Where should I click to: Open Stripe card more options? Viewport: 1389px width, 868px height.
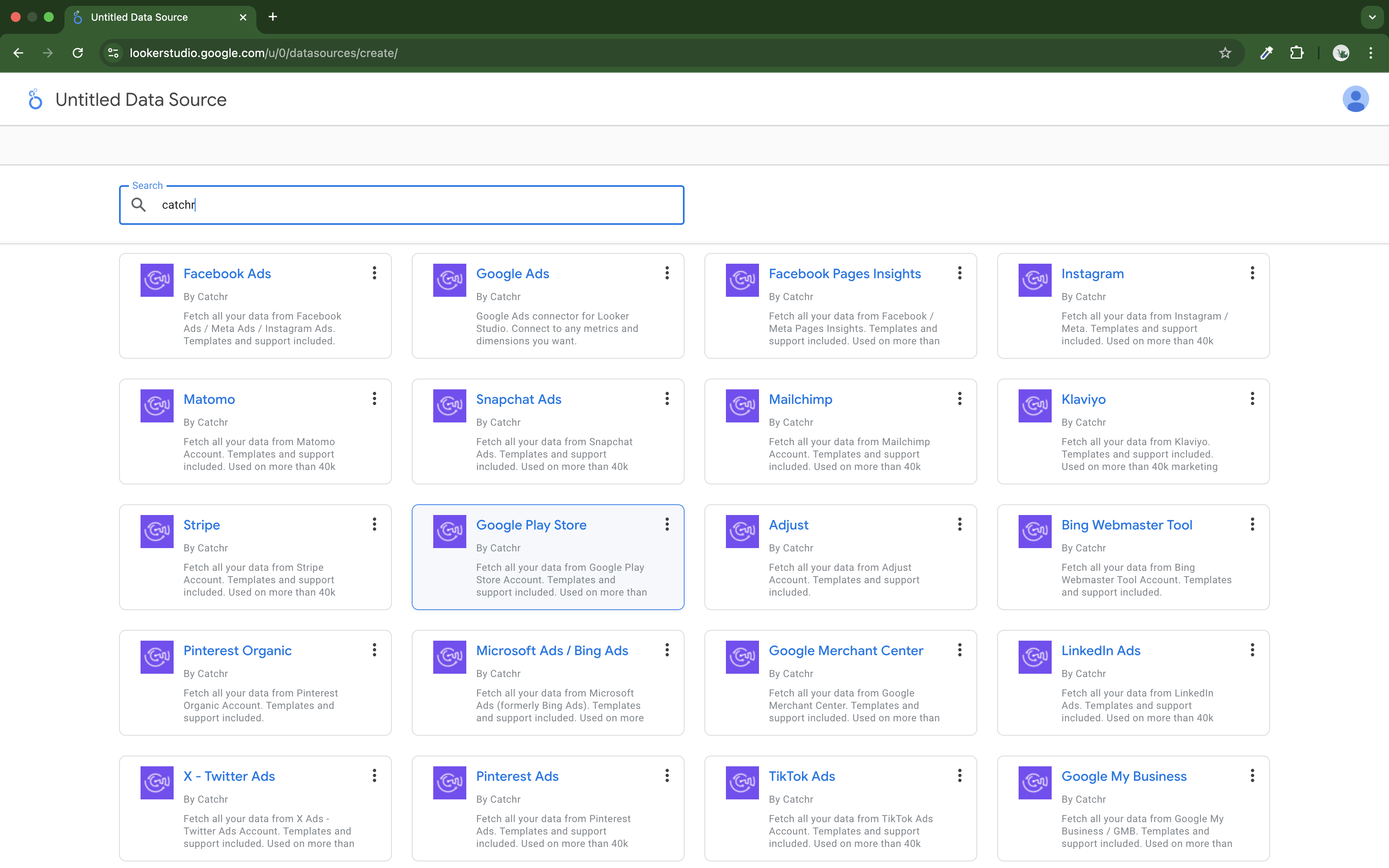374,525
